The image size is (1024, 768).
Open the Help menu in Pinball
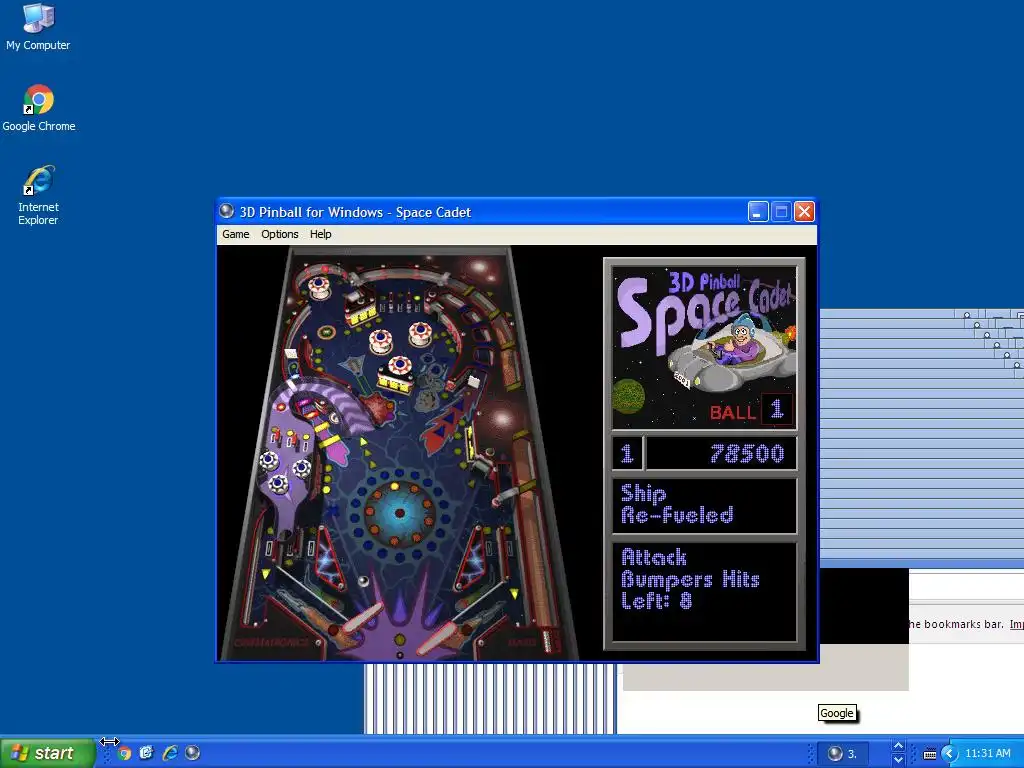(320, 234)
